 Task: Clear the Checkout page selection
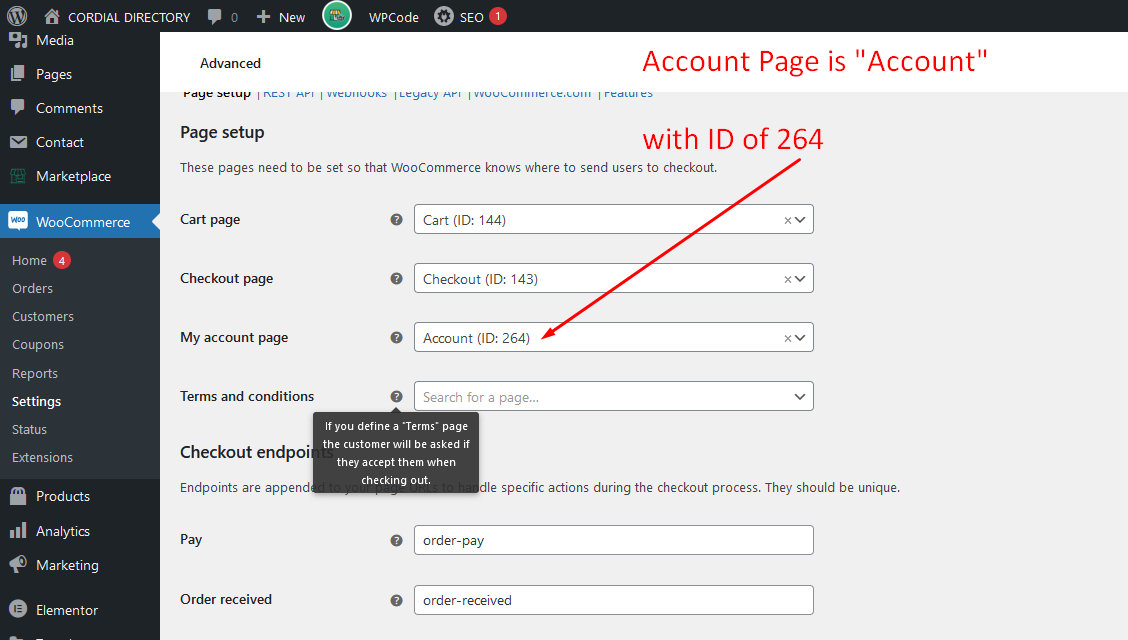point(788,279)
